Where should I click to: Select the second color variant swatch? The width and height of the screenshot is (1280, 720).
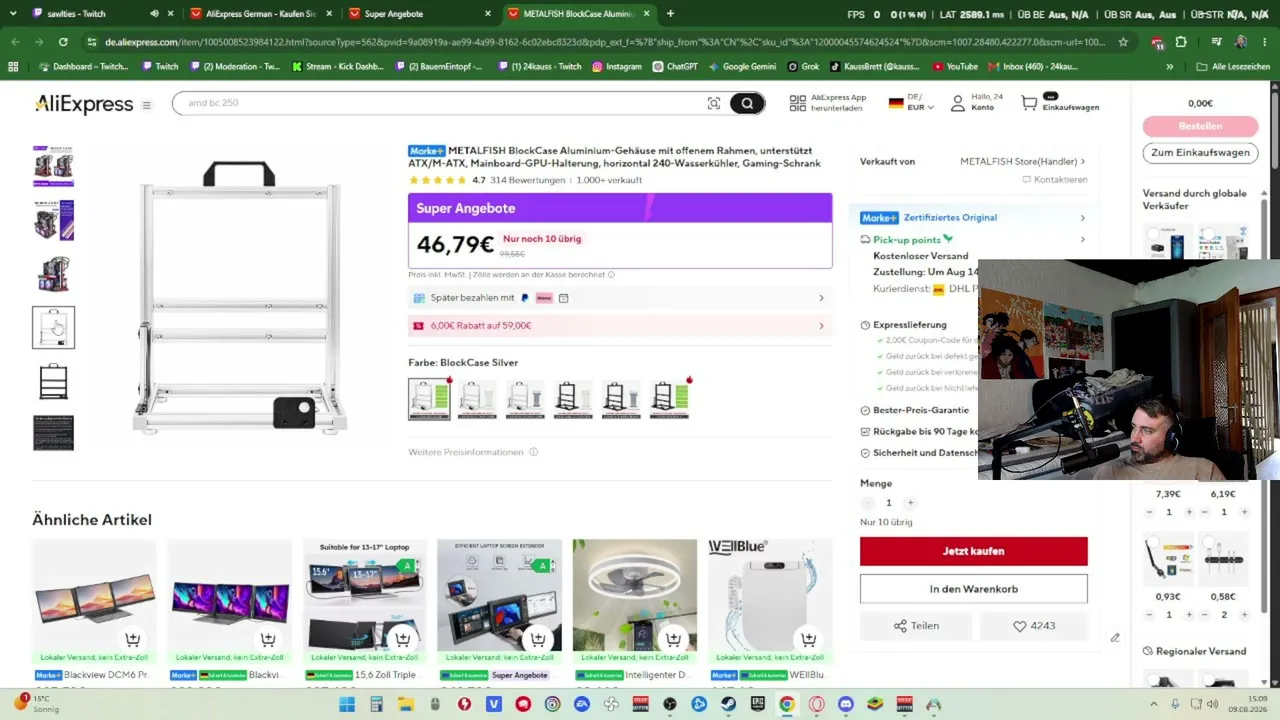coord(477,399)
